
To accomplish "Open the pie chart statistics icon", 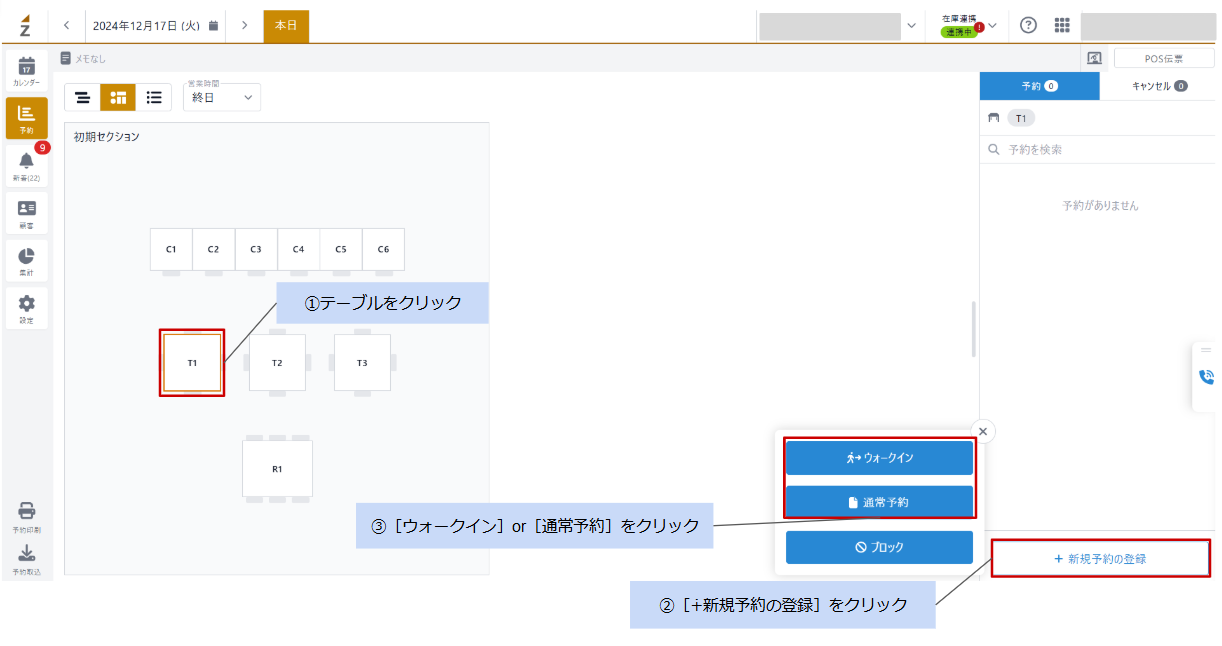I will point(26,260).
